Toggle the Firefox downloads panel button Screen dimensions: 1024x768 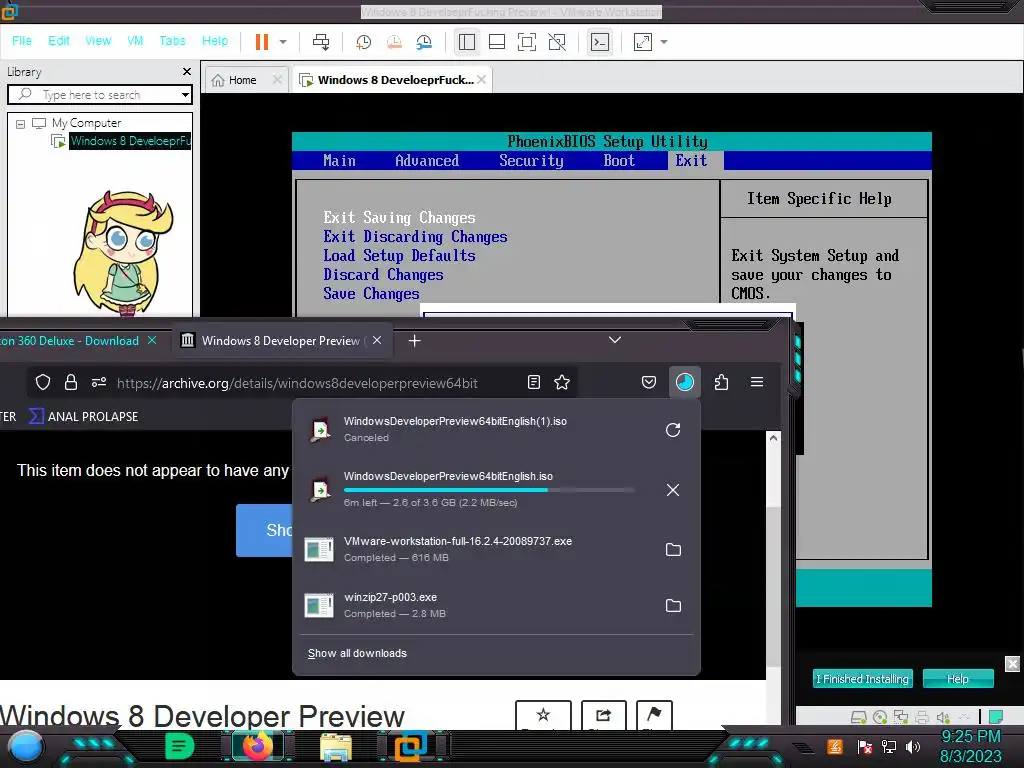point(684,382)
